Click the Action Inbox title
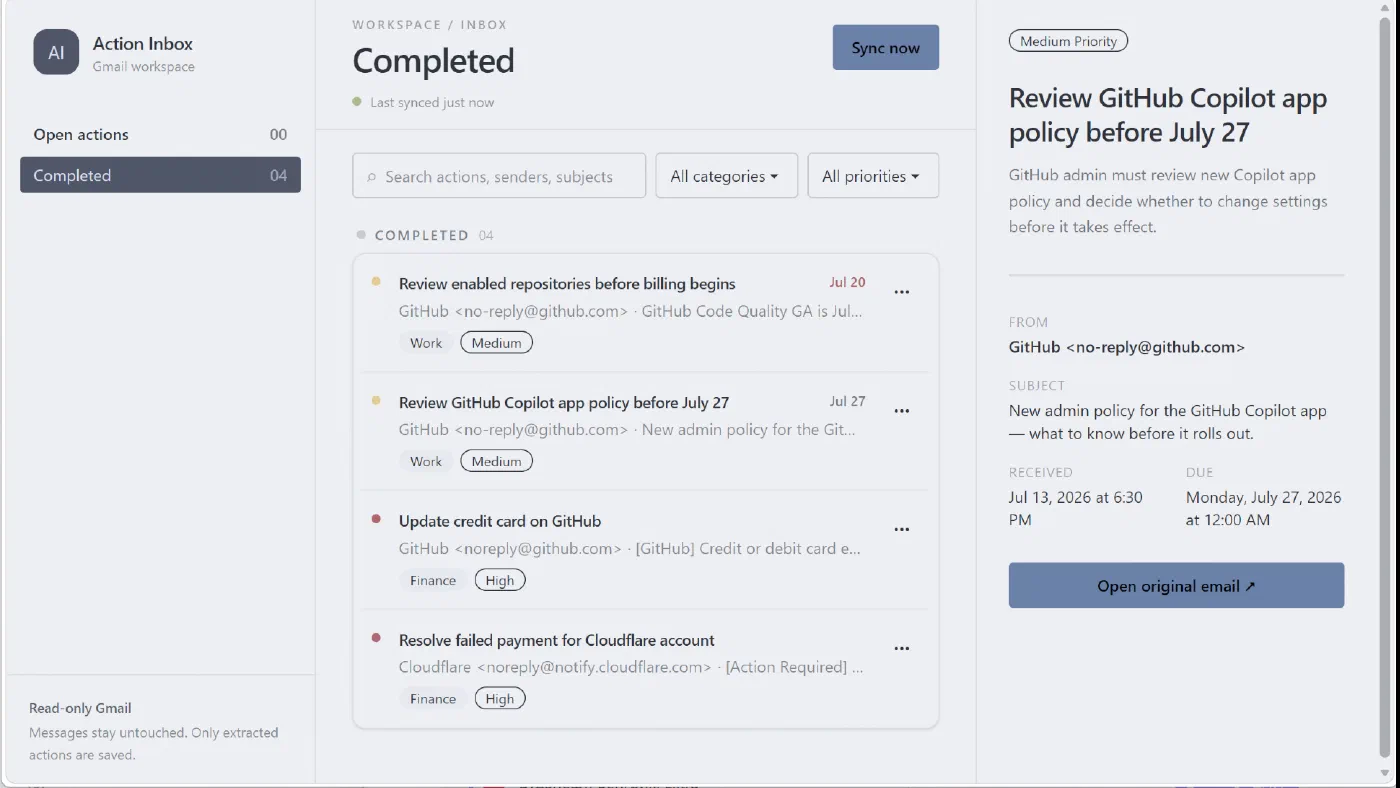 (x=143, y=44)
